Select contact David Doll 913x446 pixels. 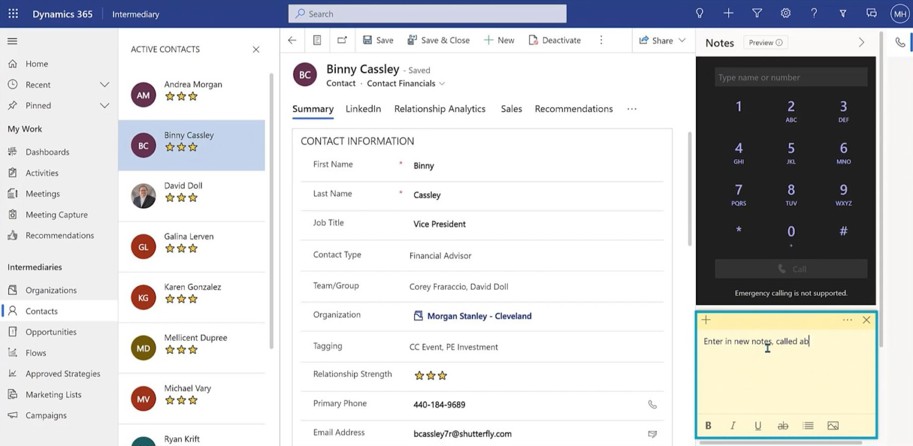click(192, 196)
